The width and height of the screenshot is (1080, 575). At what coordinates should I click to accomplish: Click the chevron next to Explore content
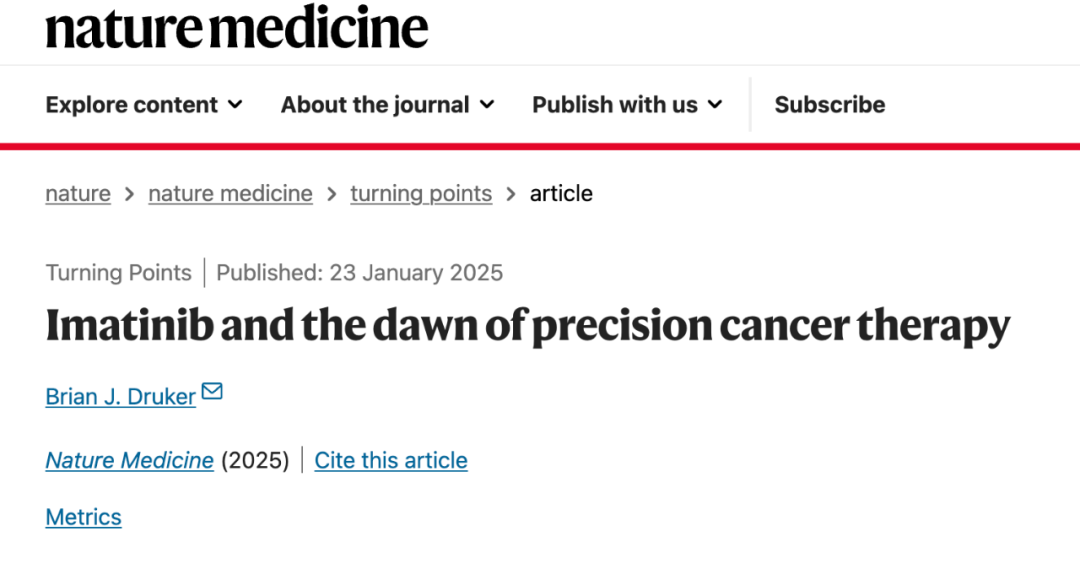[x=236, y=105]
